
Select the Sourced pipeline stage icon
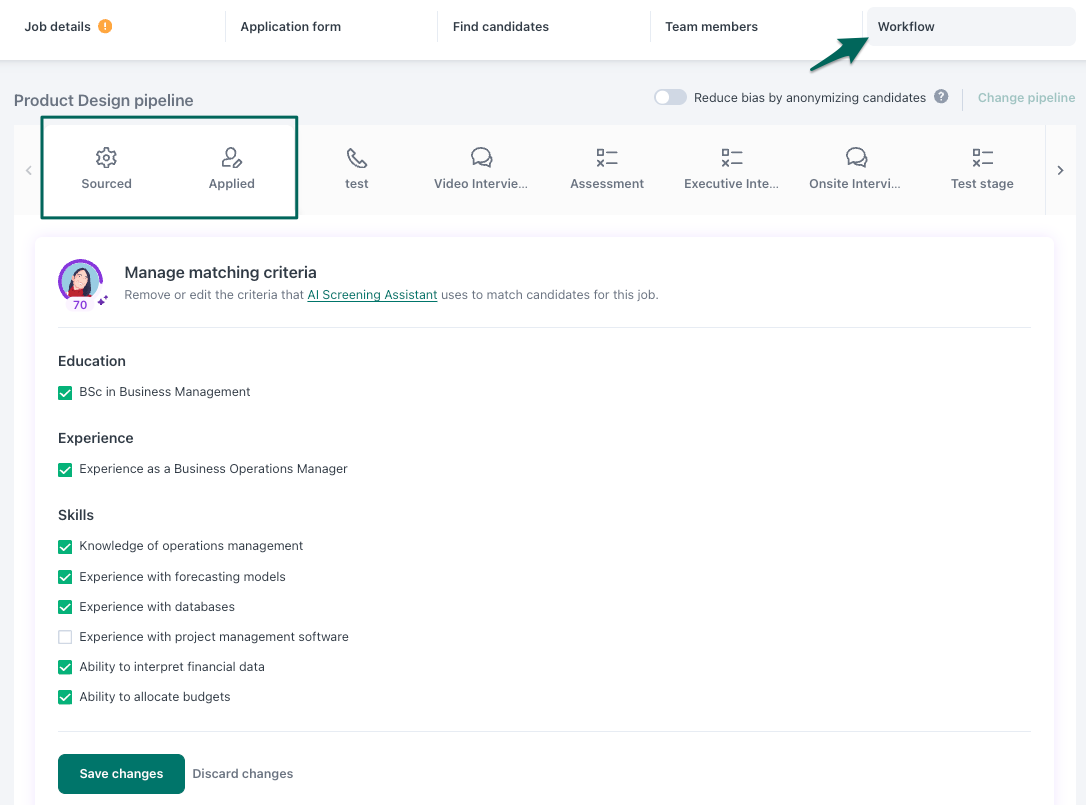(106, 157)
